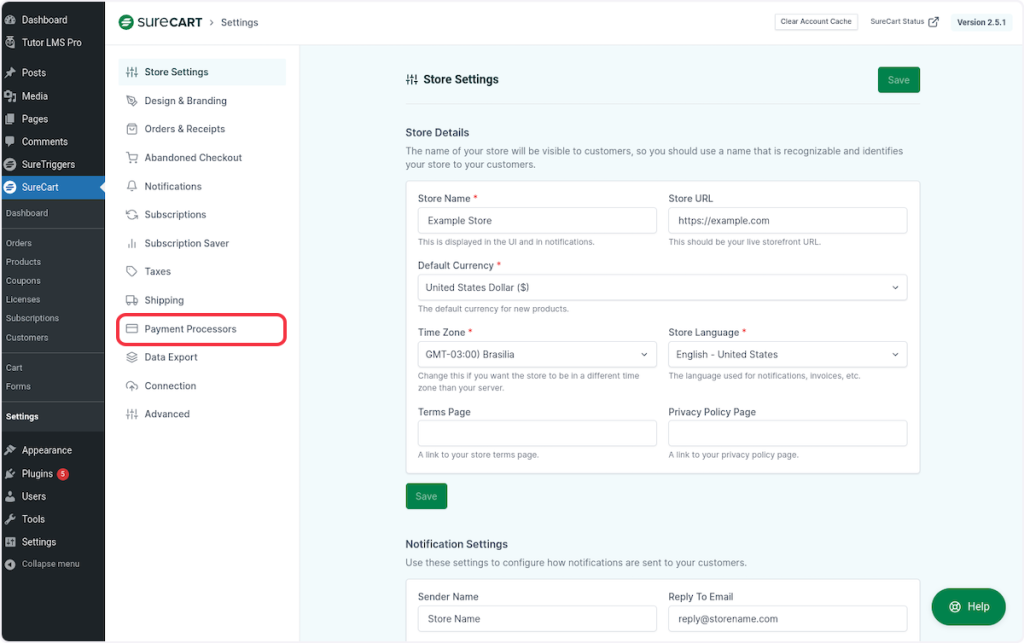Open the floating Help button

pyautogui.click(x=968, y=606)
